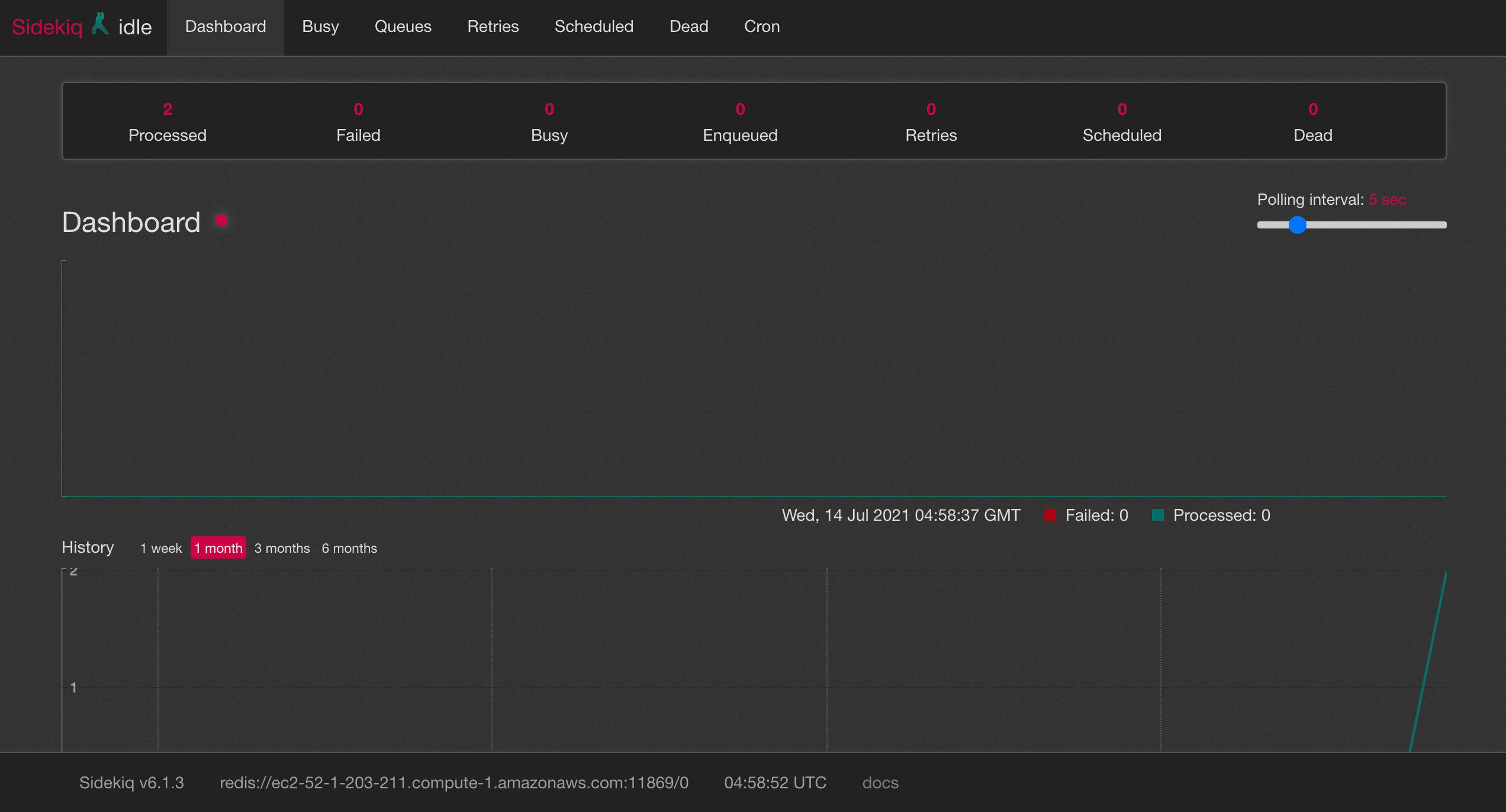Click the Redis connection string in footer
The height and width of the screenshot is (812, 1506).
(x=455, y=783)
